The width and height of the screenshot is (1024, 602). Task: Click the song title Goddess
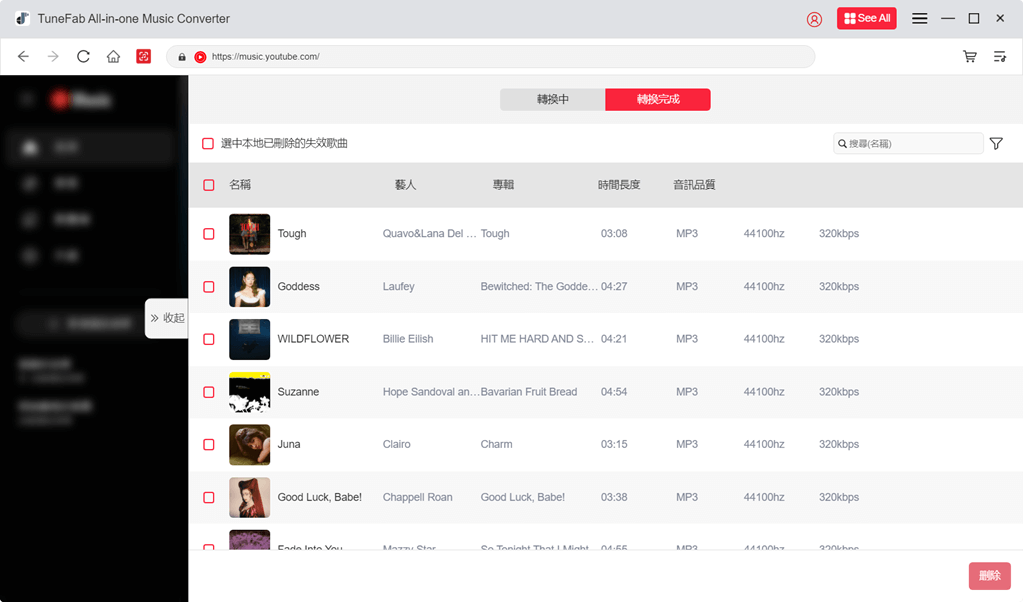[298, 287]
